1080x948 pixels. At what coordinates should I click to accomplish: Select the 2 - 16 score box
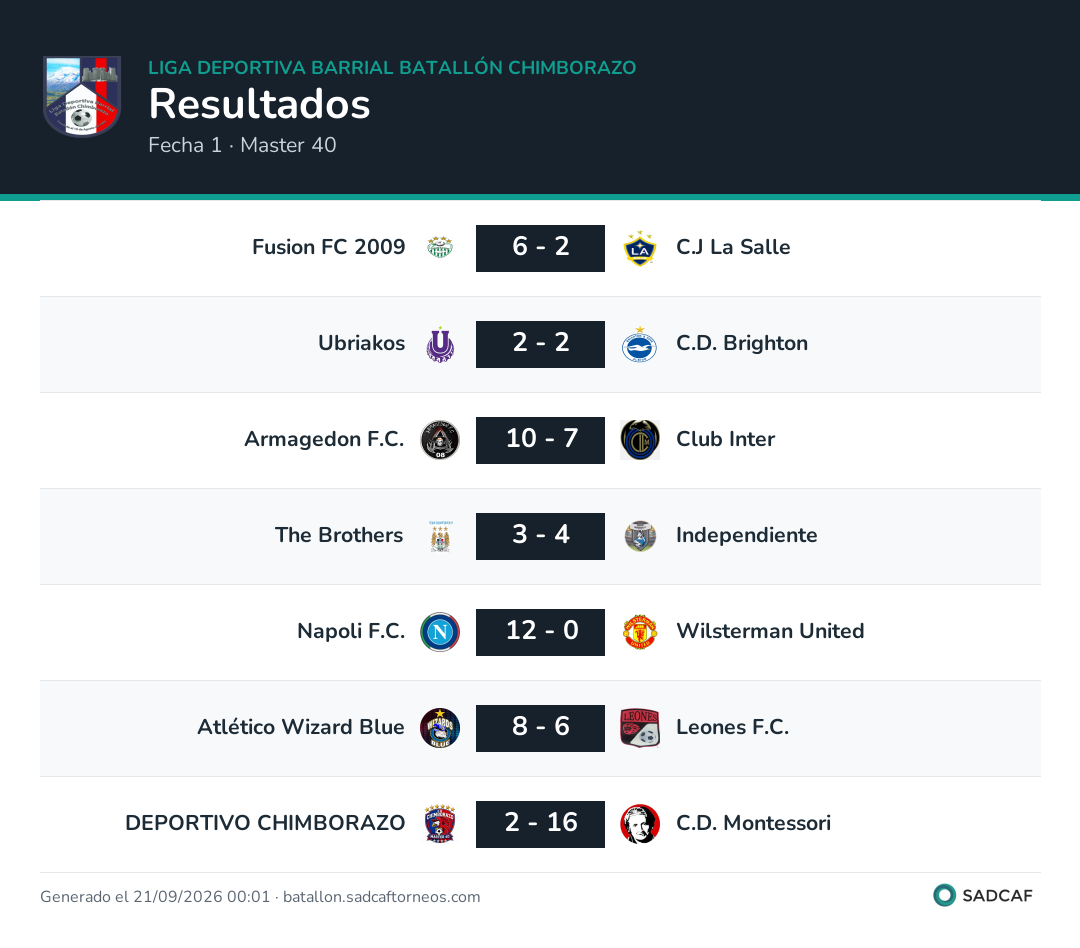[x=541, y=824]
